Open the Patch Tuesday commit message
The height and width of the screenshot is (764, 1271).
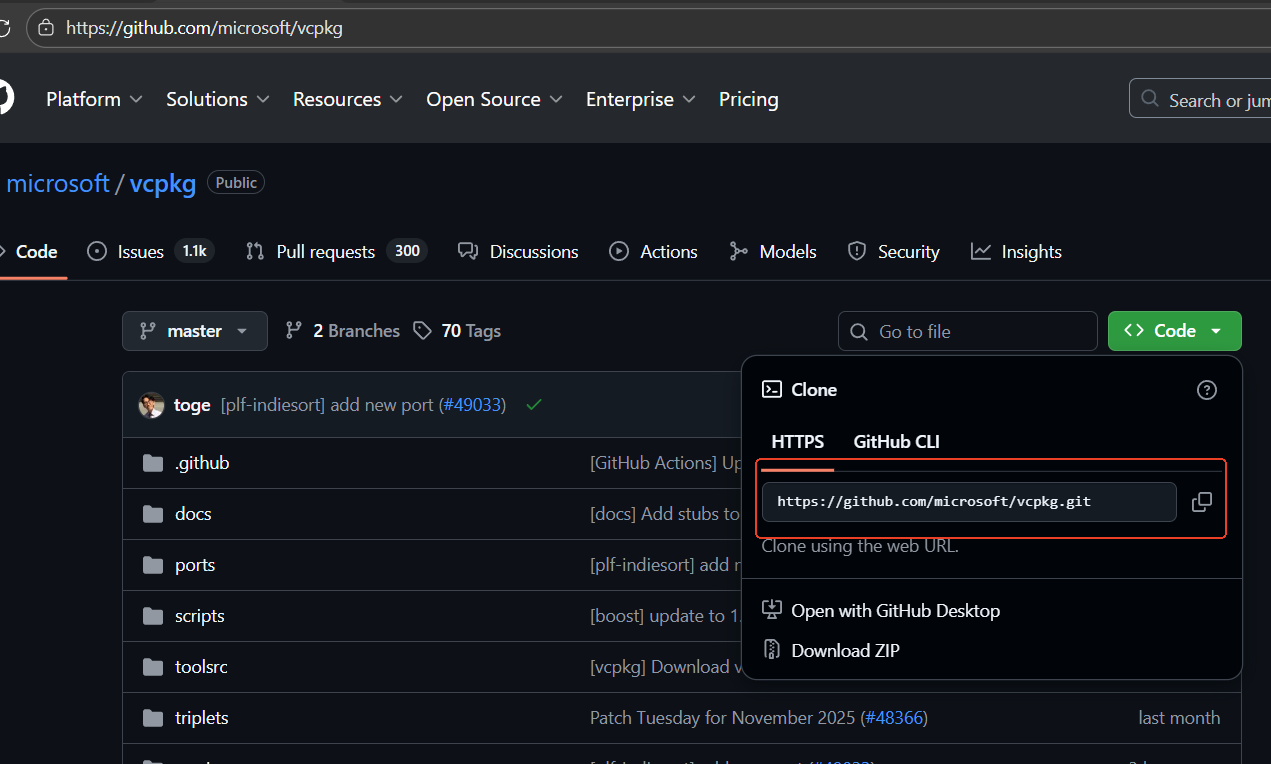pyautogui.click(x=722, y=718)
